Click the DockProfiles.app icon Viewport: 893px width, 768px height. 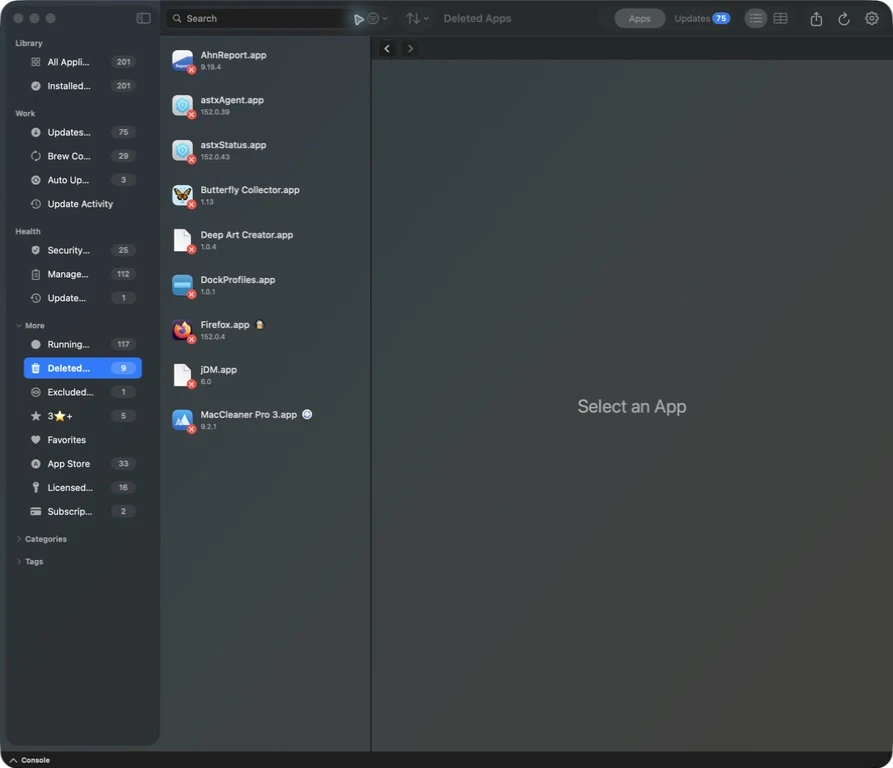click(x=182, y=285)
